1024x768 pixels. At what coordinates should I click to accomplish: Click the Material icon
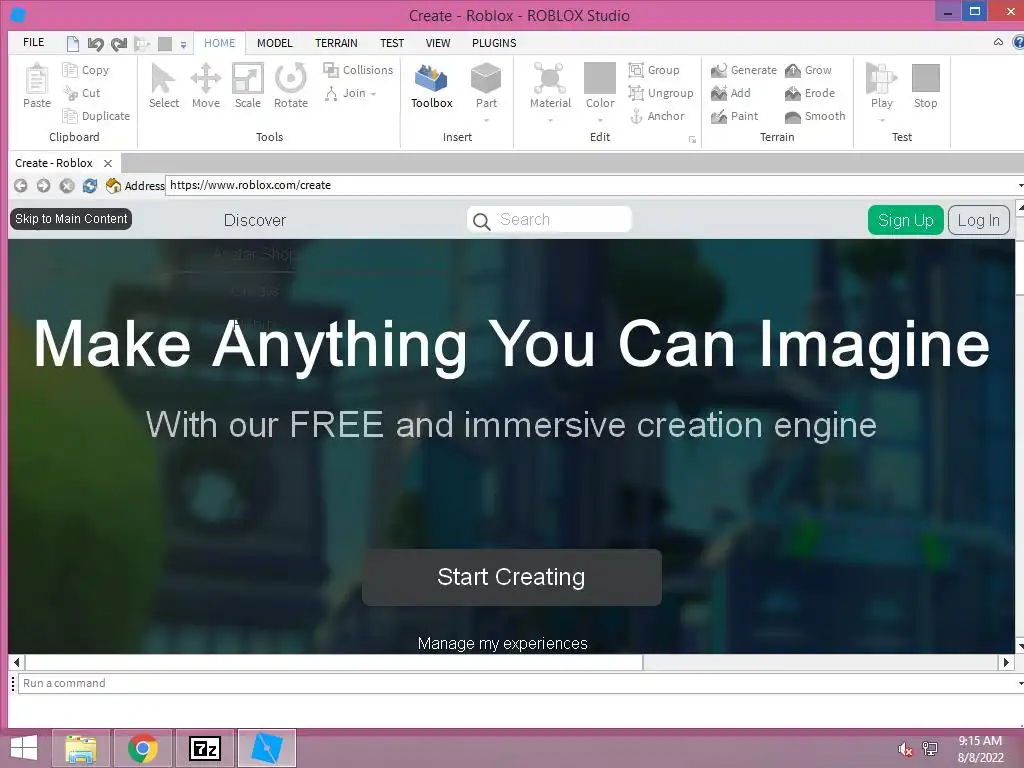550,78
